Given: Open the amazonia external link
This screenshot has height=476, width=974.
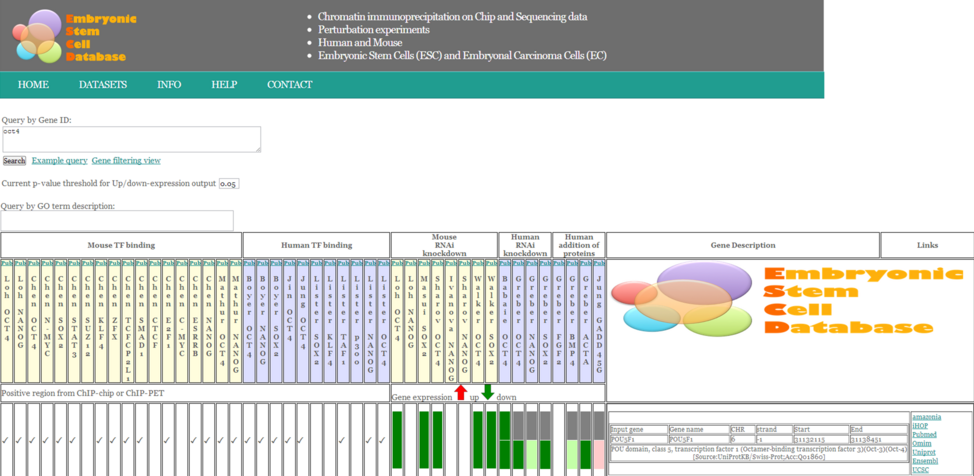Looking at the screenshot, I should pos(927,416).
